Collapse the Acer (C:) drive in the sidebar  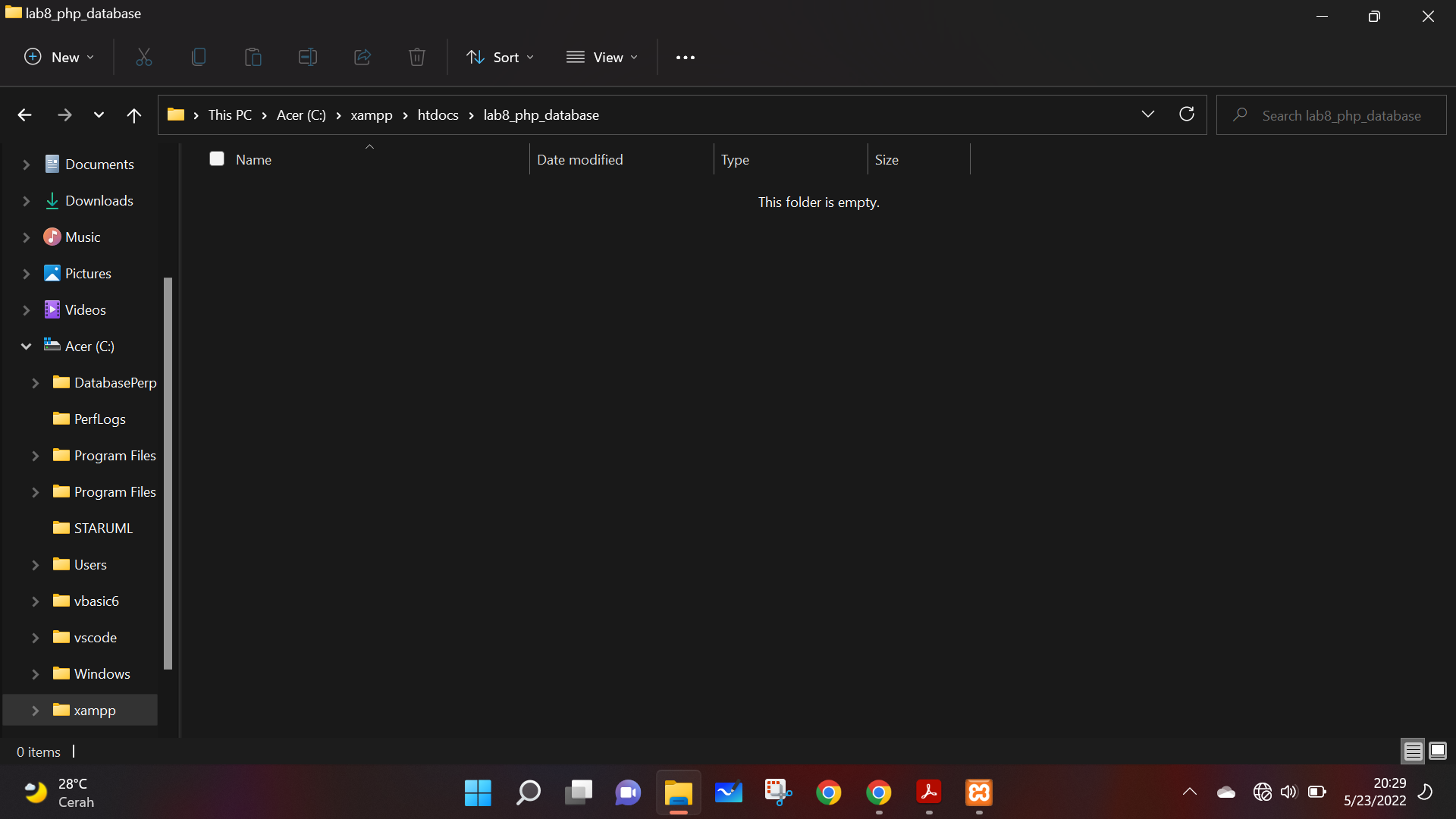pos(26,346)
